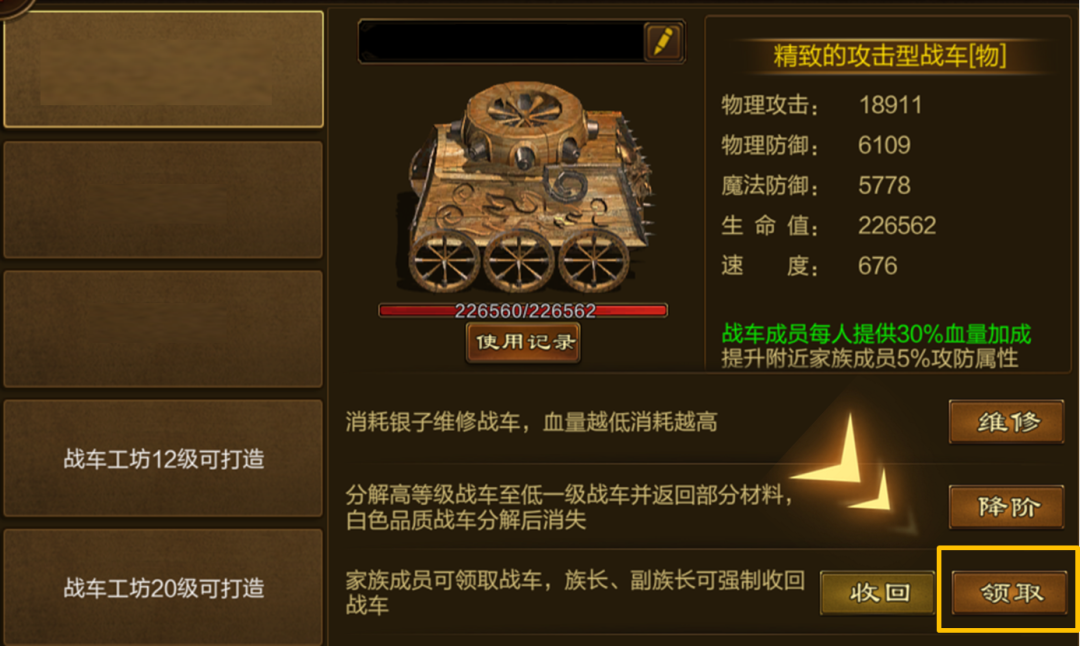Click the red chariot health bar
Viewport: 1080px width, 646px height.
pos(523,311)
